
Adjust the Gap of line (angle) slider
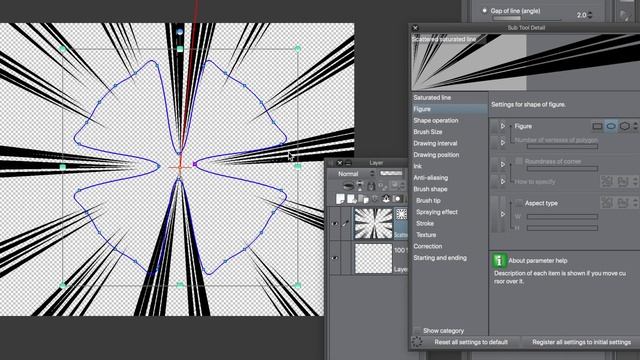[527, 18]
